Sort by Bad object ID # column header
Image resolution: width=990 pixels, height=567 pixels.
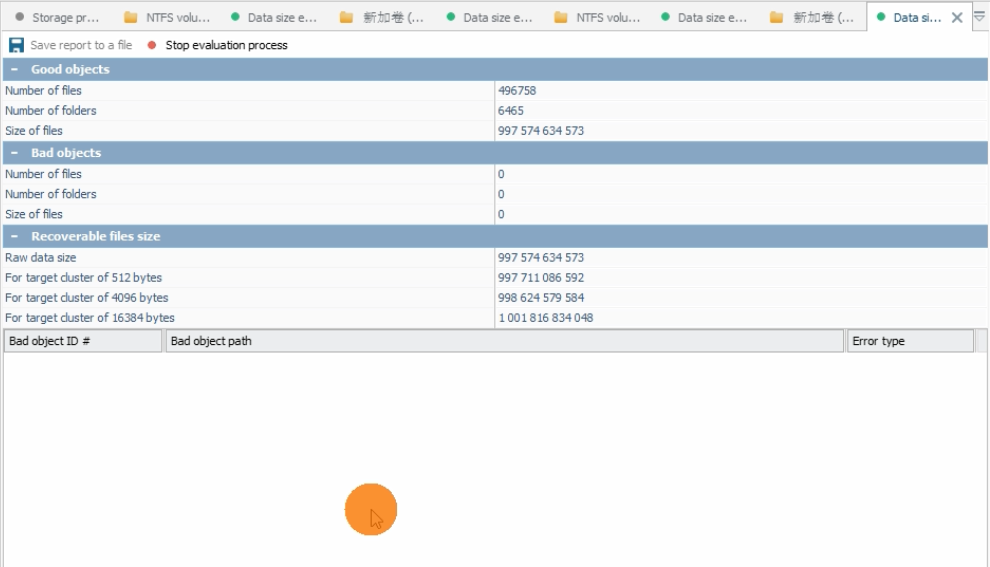coord(83,341)
